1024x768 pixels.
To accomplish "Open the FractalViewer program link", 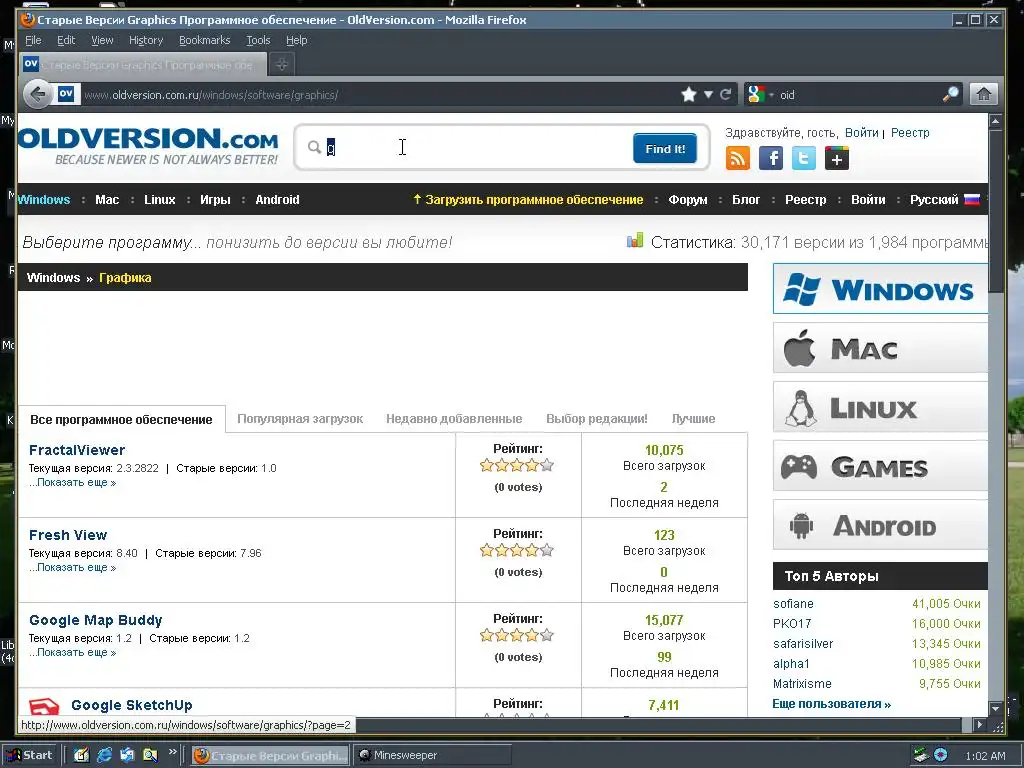I will point(77,450).
